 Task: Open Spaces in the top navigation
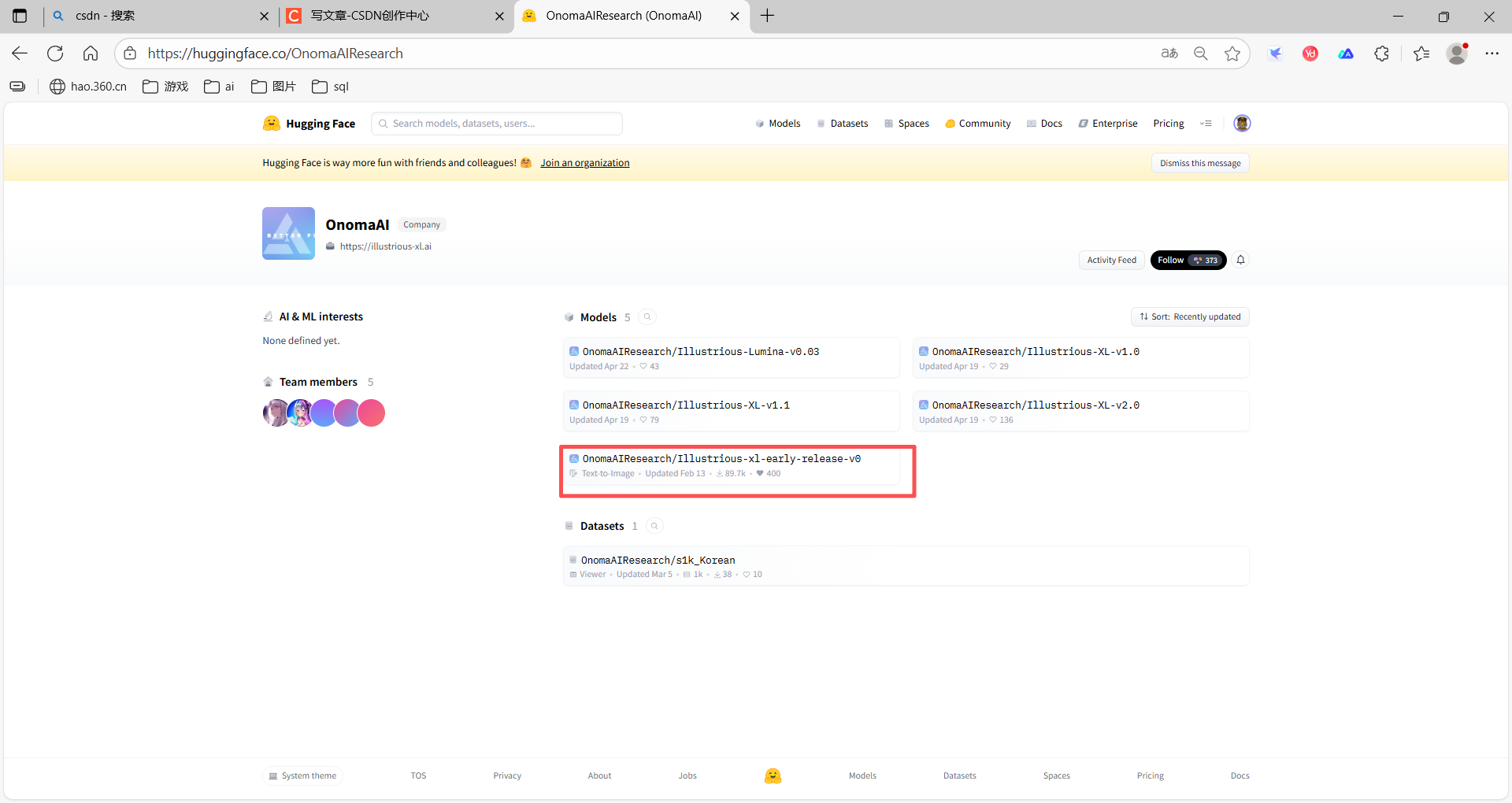906,124
